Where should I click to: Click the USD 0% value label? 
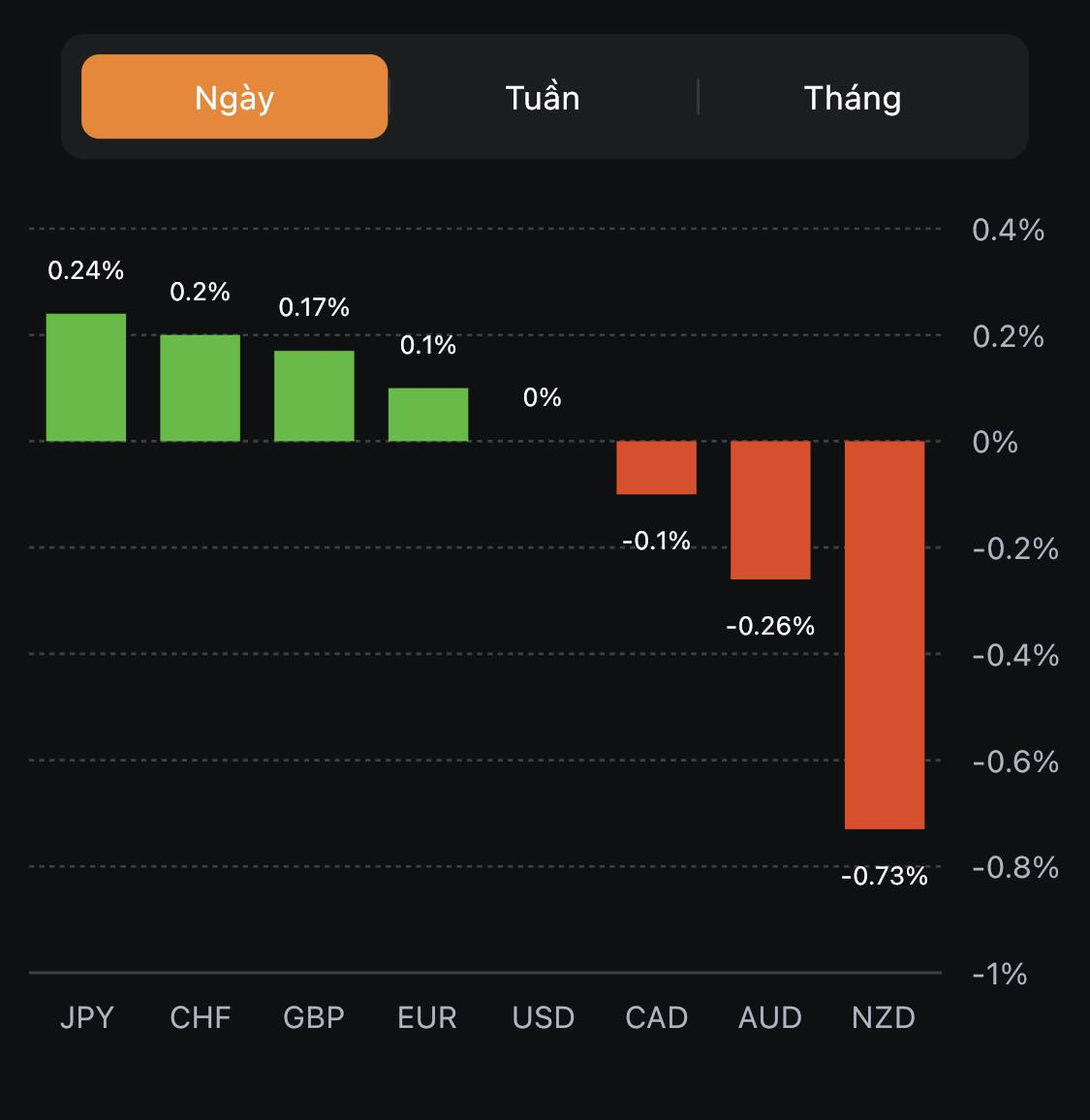(543, 397)
